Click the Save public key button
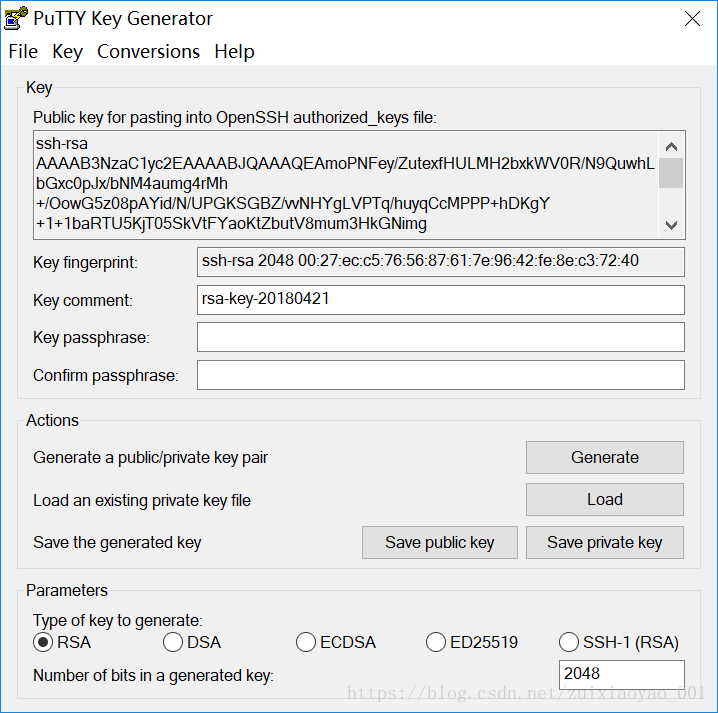 [x=440, y=542]
